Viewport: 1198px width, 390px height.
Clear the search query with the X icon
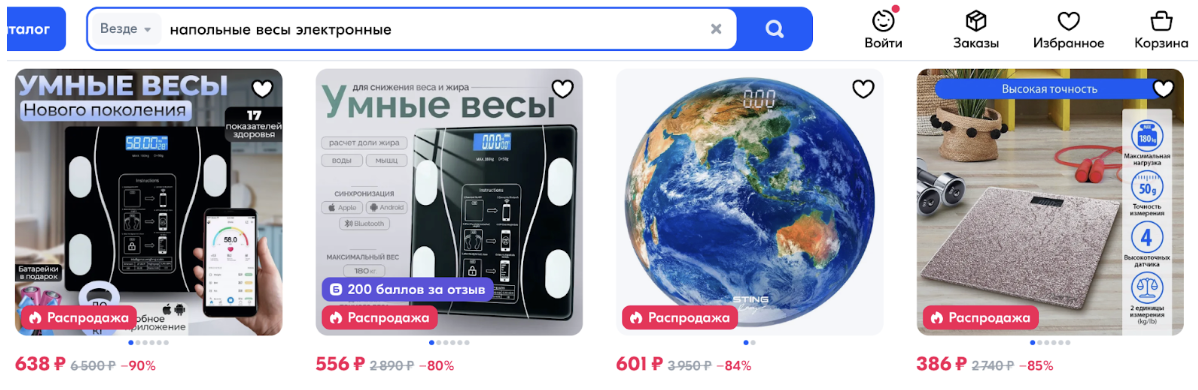716,29
